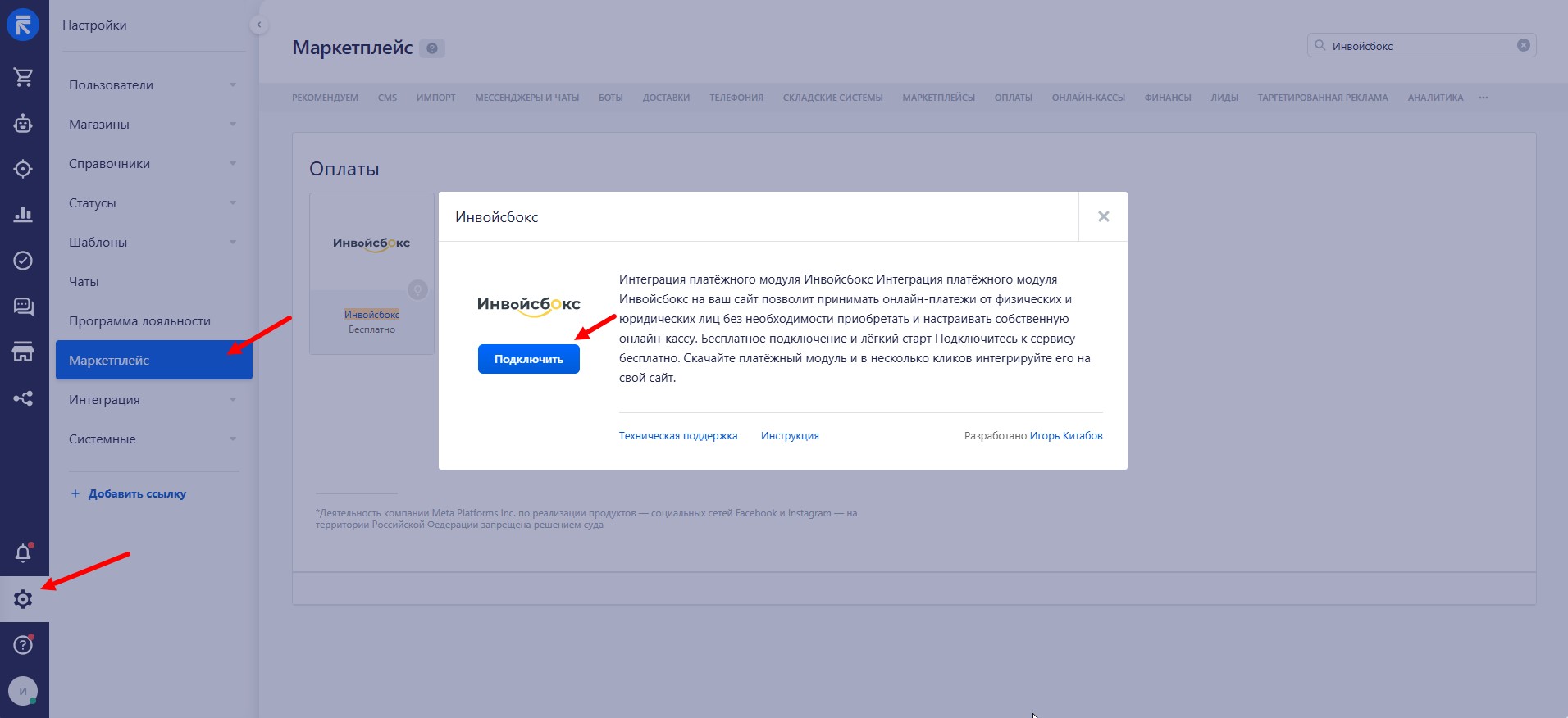Image resolution: width=1568 pixels, height=718 pixels.
Task: Click the Инвойсбокс logo in the dialog
Action: coord(529,305)
